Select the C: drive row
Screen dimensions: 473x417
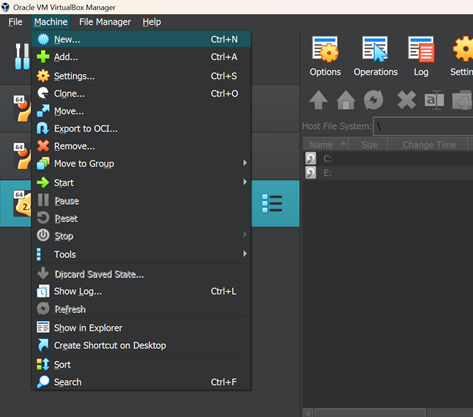click(x=388, y=159)
